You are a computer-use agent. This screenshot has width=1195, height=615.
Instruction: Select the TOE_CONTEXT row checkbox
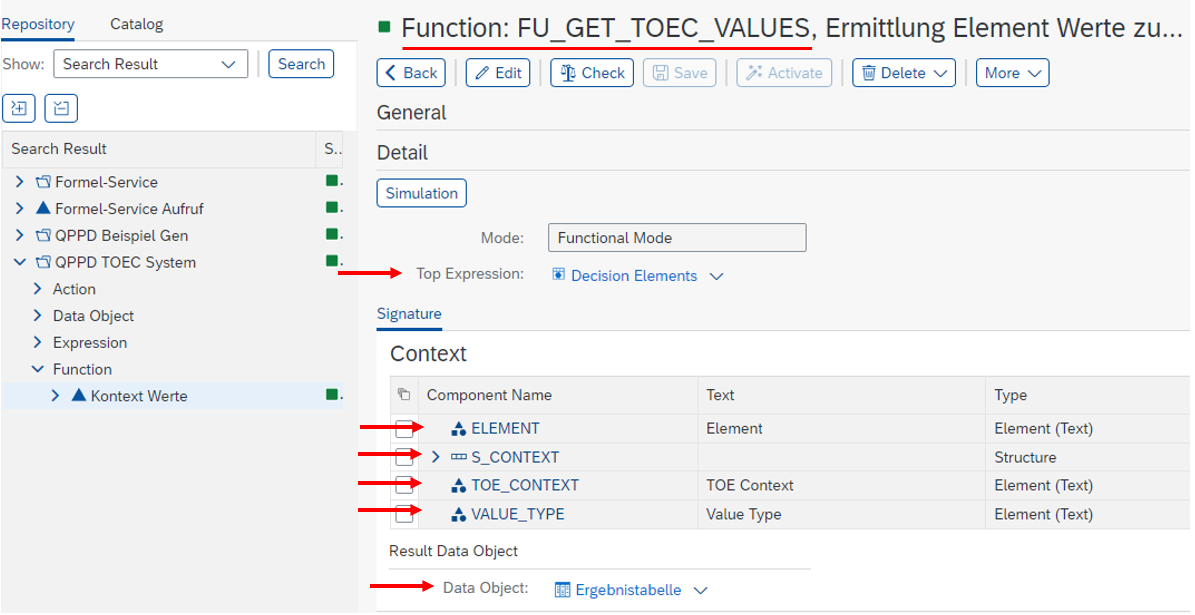[x=404, y=486]
